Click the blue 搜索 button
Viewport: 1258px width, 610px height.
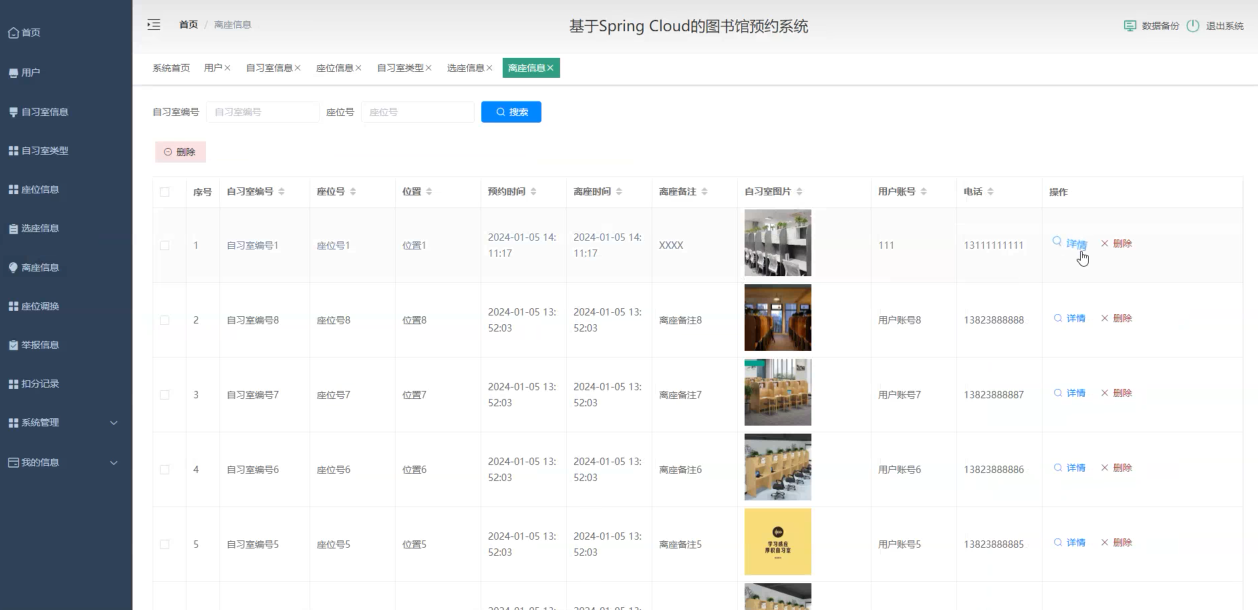pos(511,112)
